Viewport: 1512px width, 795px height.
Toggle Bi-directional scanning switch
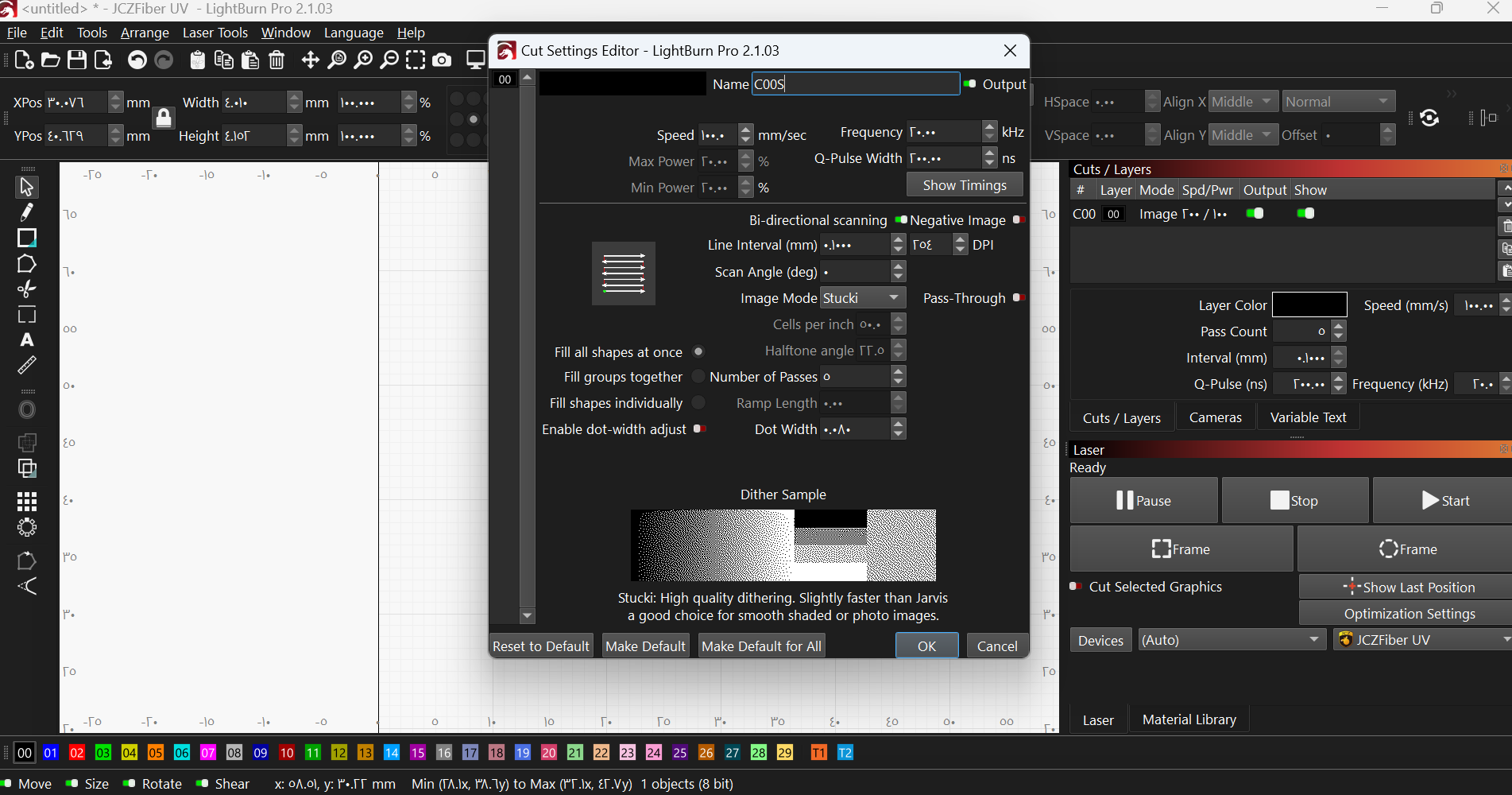coord(902,220)
